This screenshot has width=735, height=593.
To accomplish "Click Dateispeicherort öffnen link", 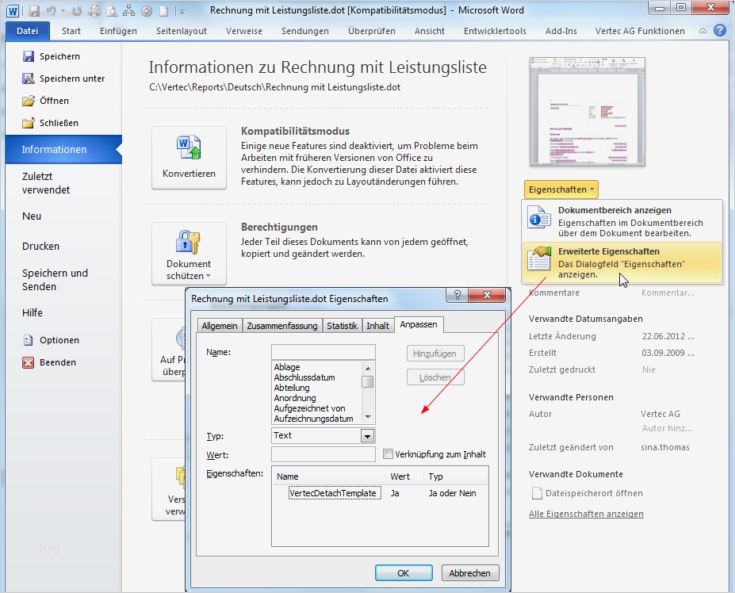I will (588, 493).
